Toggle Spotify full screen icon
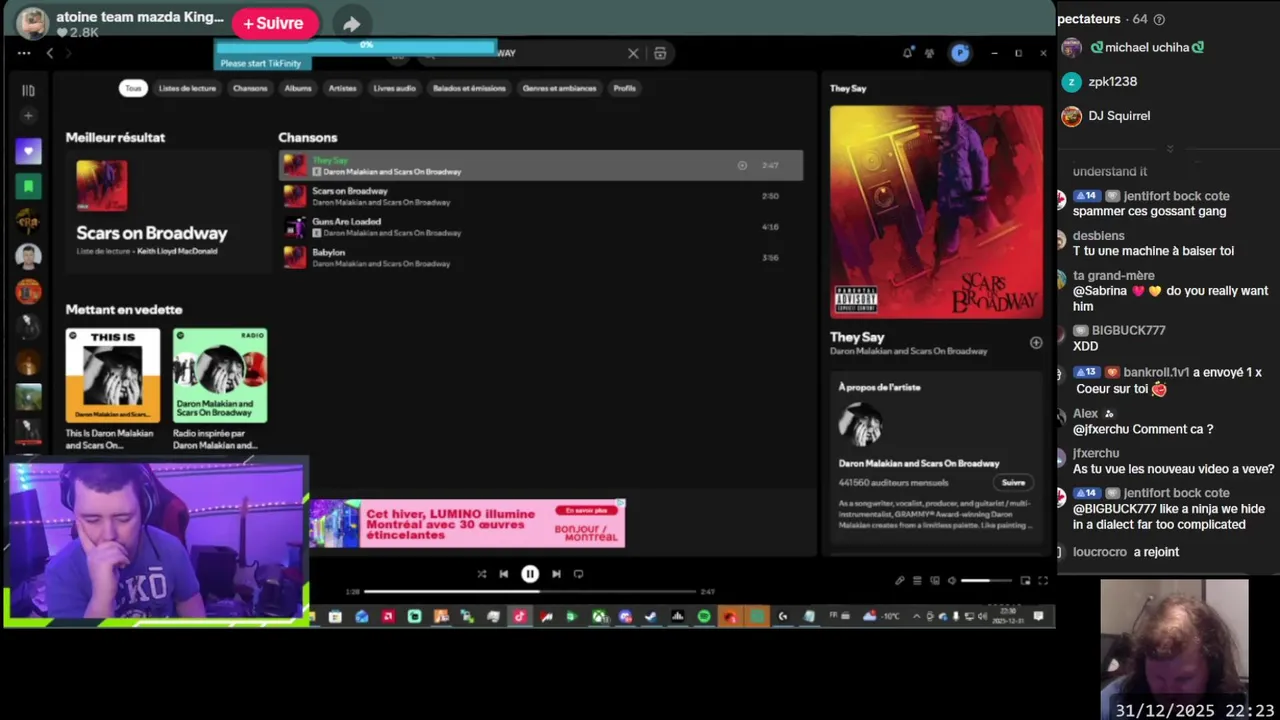The image size is (1280, 720). tap(1043, 580)
